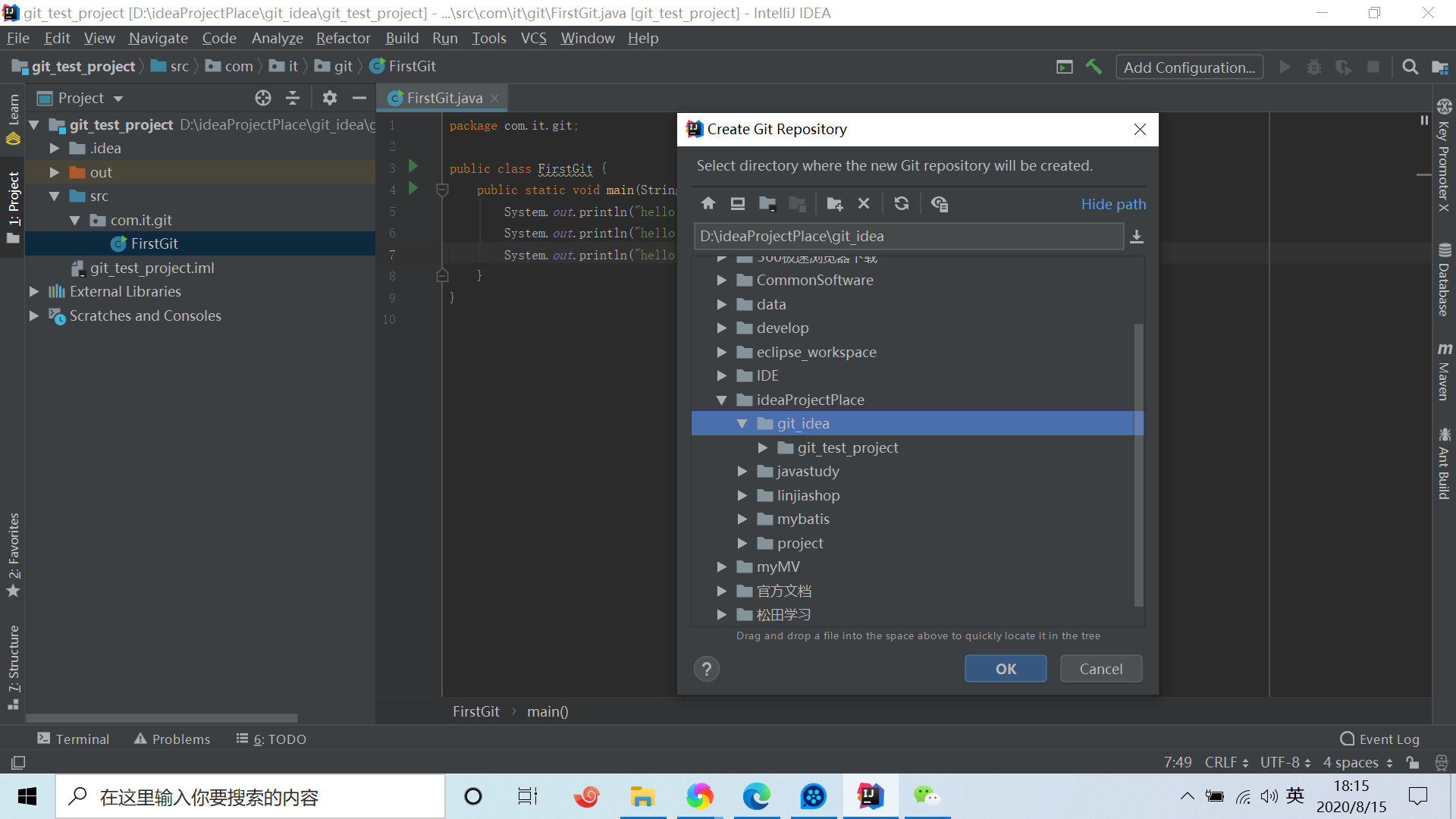Viewport: 1456px width, 819px height.
Task: Open the Analyze menu
Action: coord(277,38)
